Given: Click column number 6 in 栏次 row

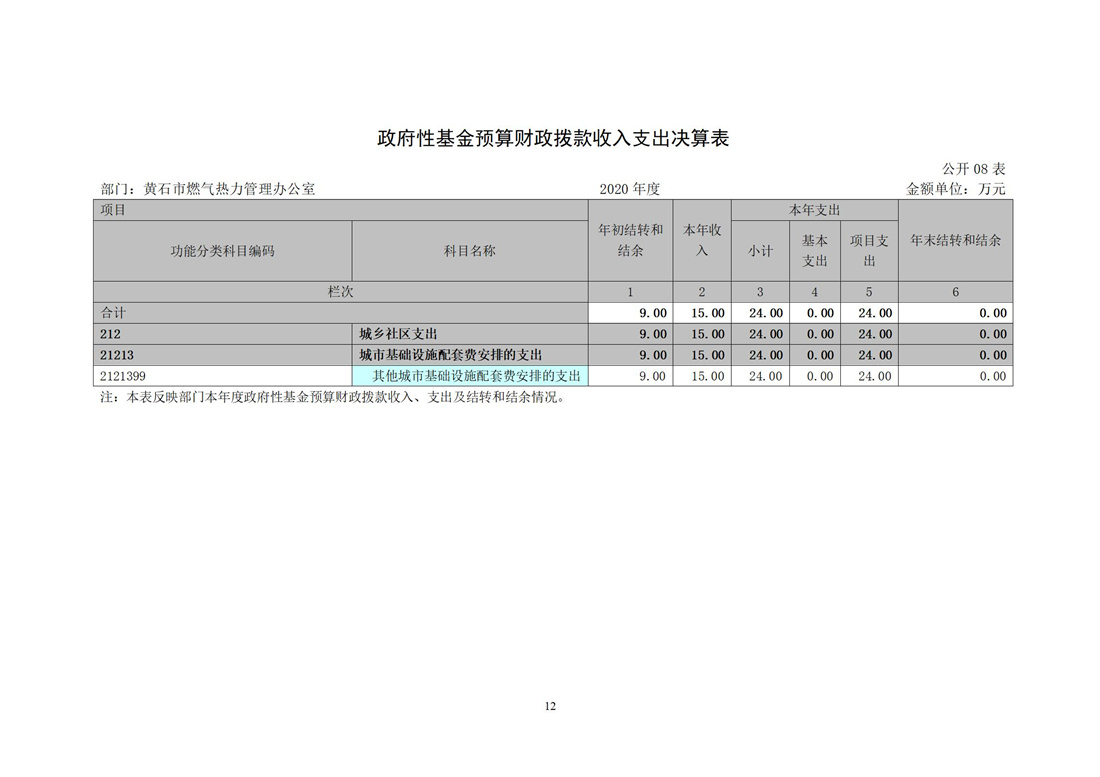Looking at the screenshot, I should 955,292.
